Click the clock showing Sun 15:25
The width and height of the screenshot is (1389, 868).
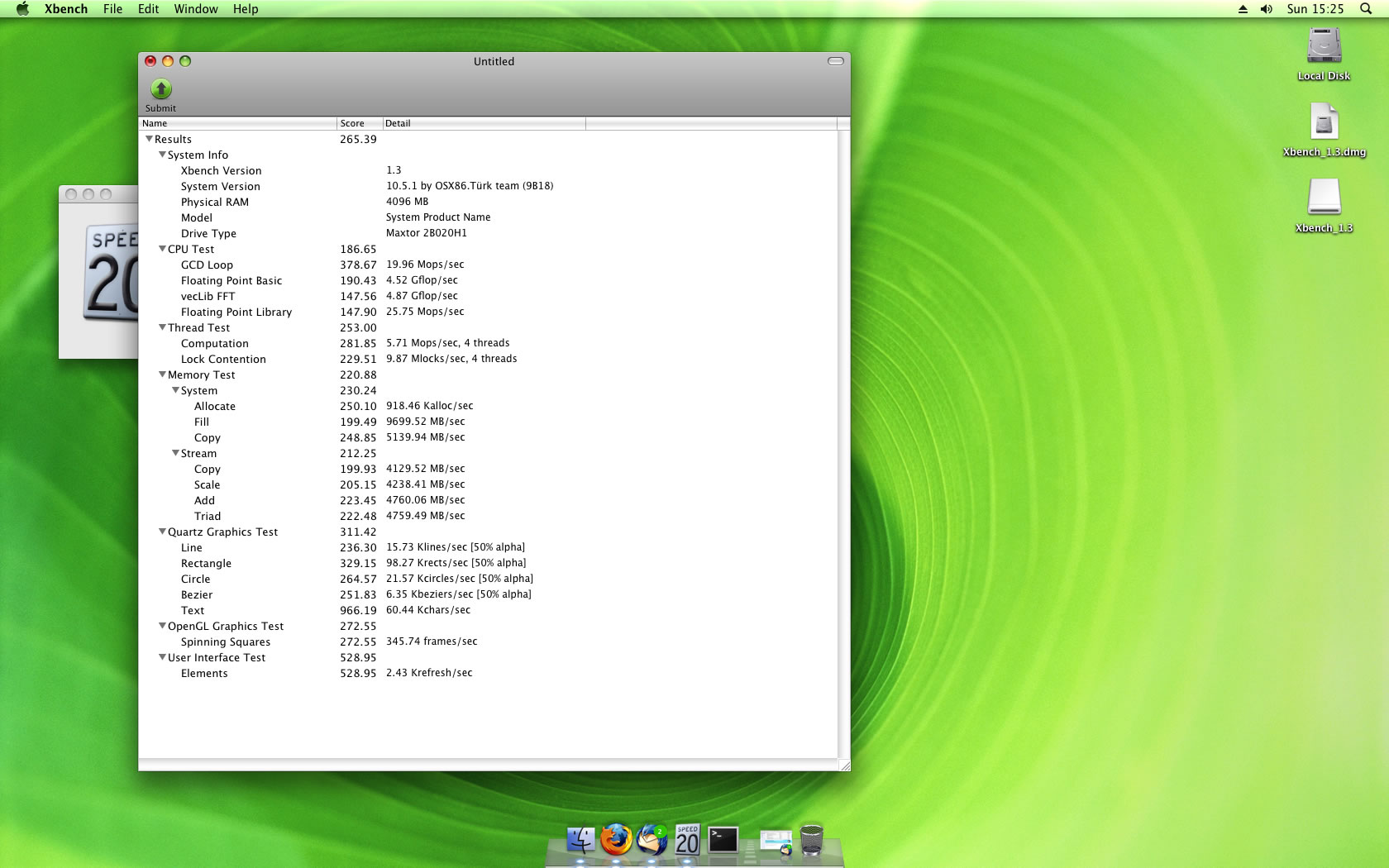point(1315,9)
